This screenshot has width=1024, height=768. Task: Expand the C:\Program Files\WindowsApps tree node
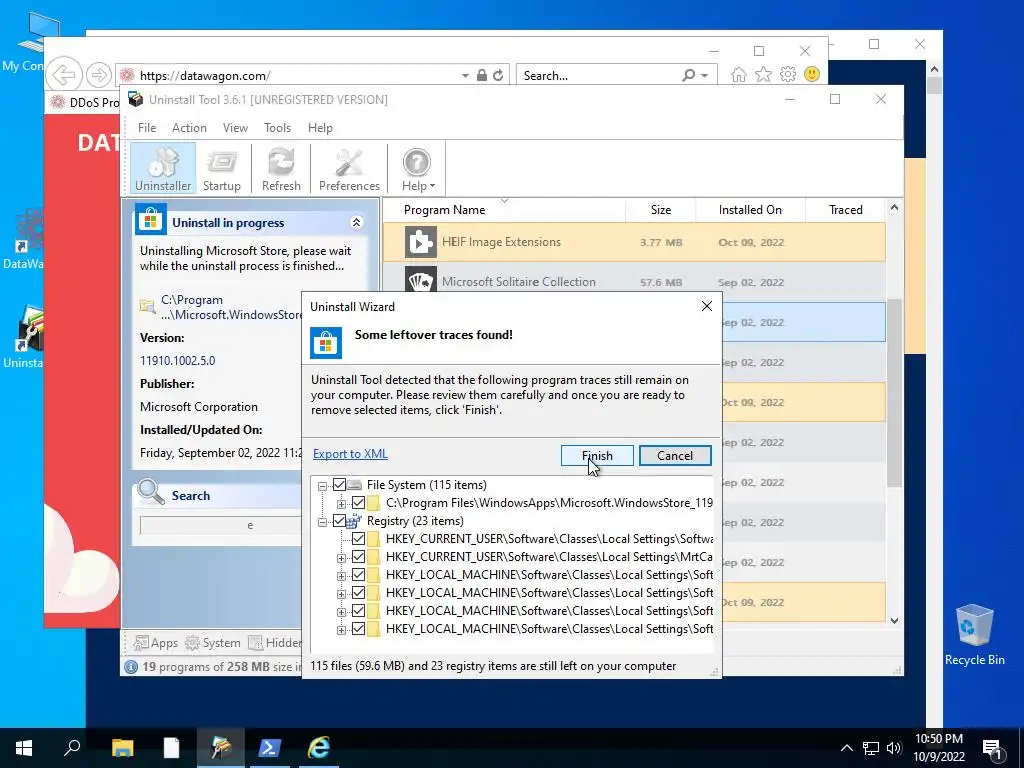[x=341, y=504]
